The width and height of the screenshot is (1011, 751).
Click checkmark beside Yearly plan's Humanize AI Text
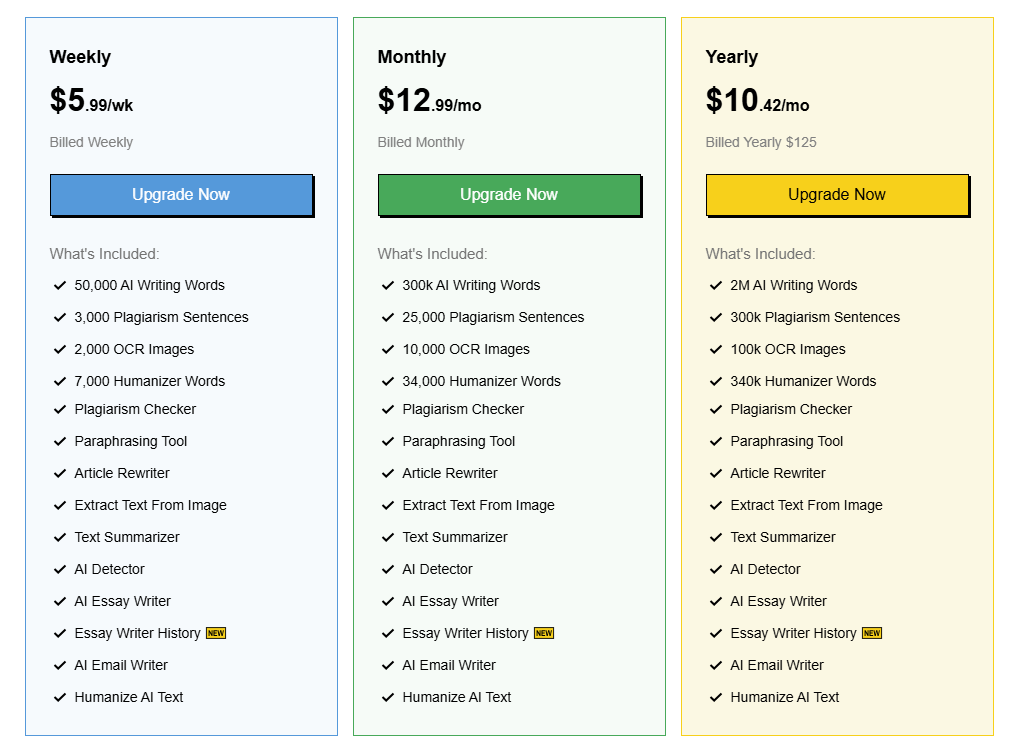point(716,697)
